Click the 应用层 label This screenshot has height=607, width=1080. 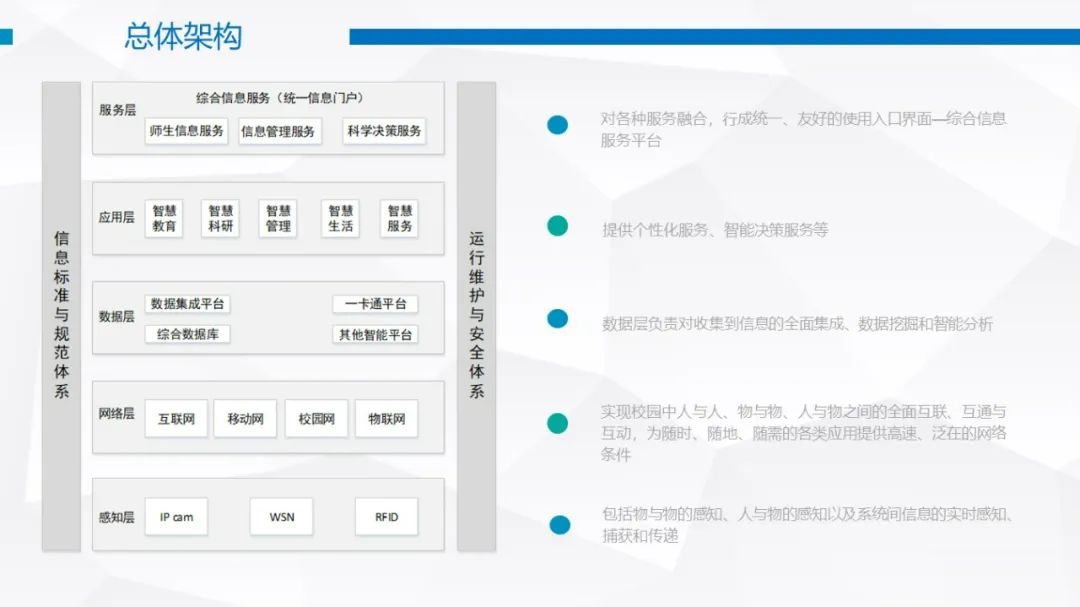pos(116,218)
